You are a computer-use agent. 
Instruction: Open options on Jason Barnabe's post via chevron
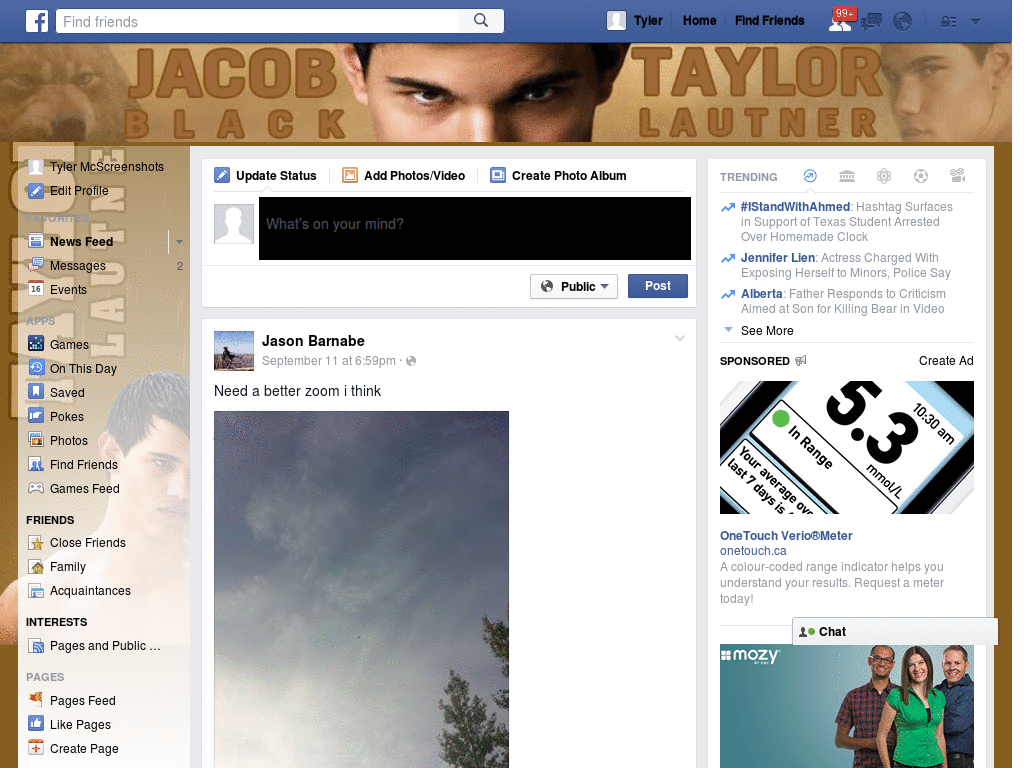(x=679, y=337)
